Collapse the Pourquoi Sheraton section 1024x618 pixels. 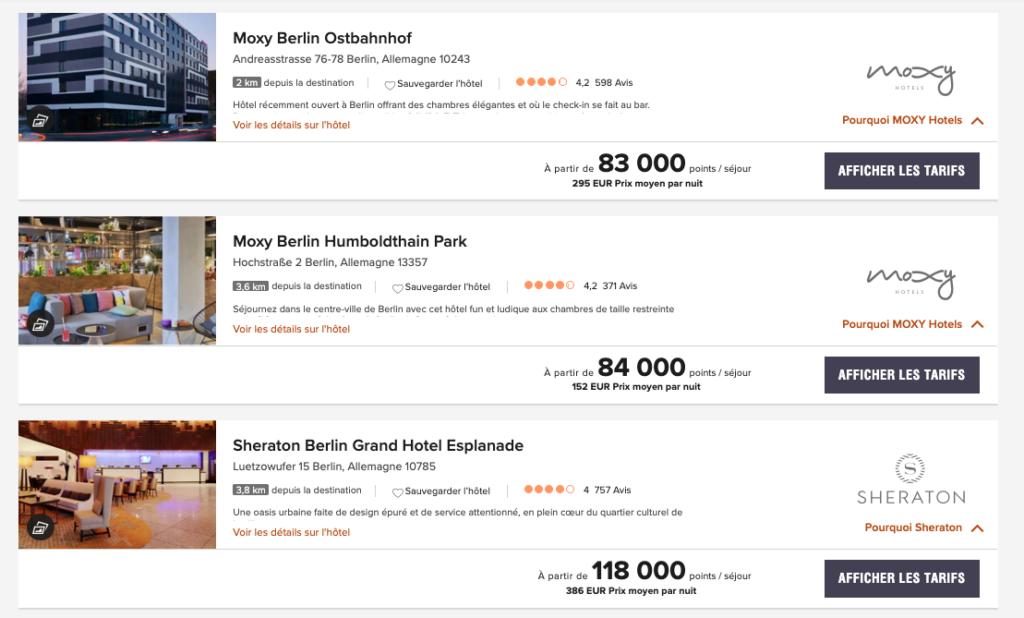click(977, 528)
